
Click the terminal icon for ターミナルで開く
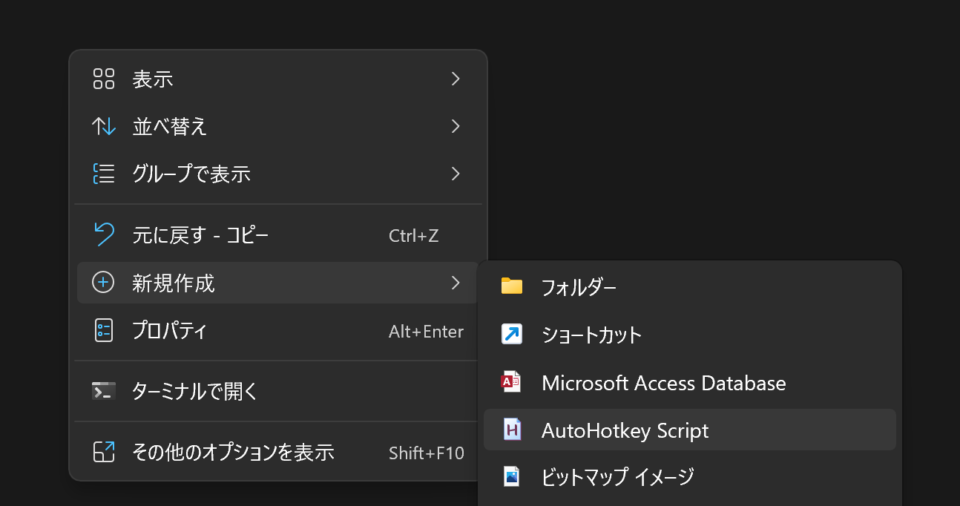tap(103, 391)
